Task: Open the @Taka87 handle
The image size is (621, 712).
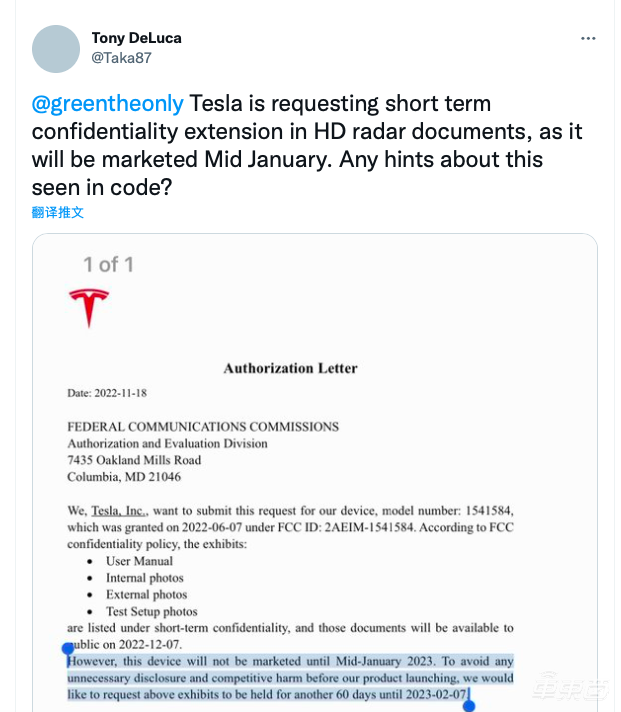Action: click(121, 58)
